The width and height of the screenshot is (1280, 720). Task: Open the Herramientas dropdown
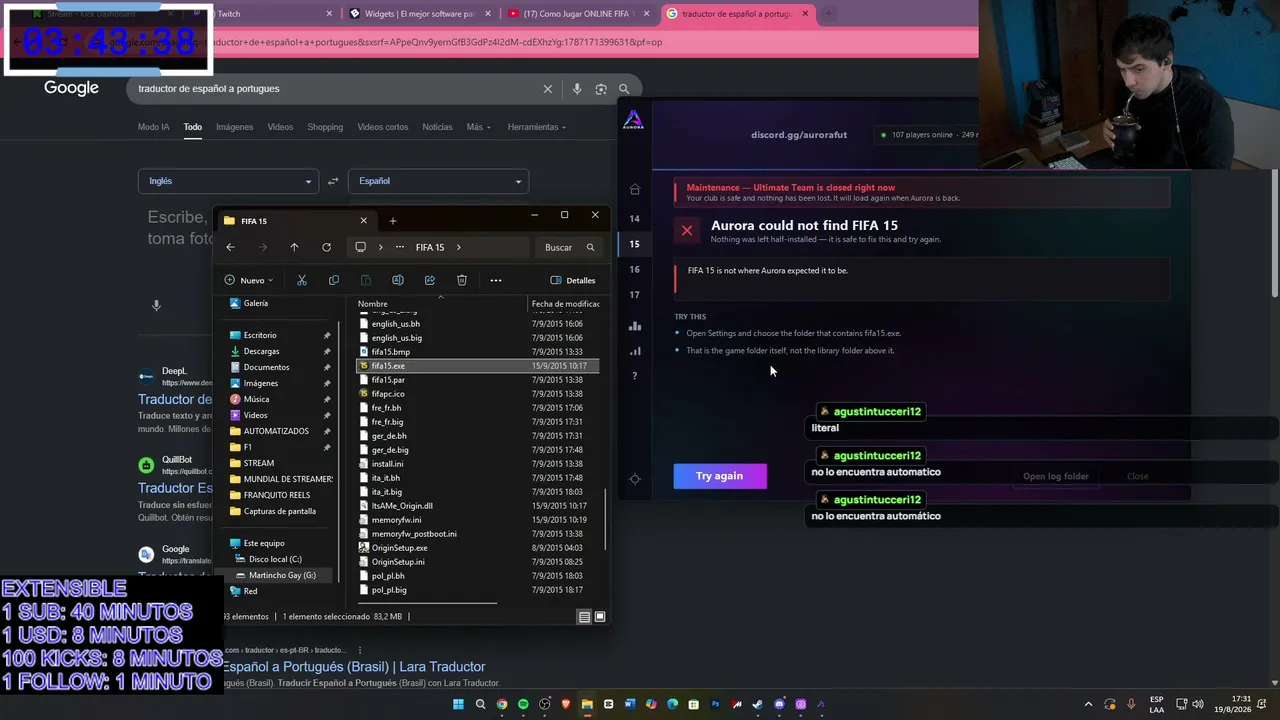(x=536, y=127)
